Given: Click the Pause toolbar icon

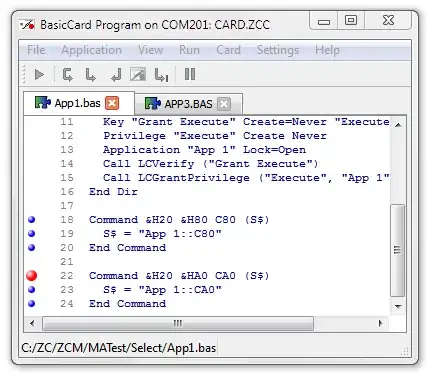Looking at the screenshot, I should 190,74.
